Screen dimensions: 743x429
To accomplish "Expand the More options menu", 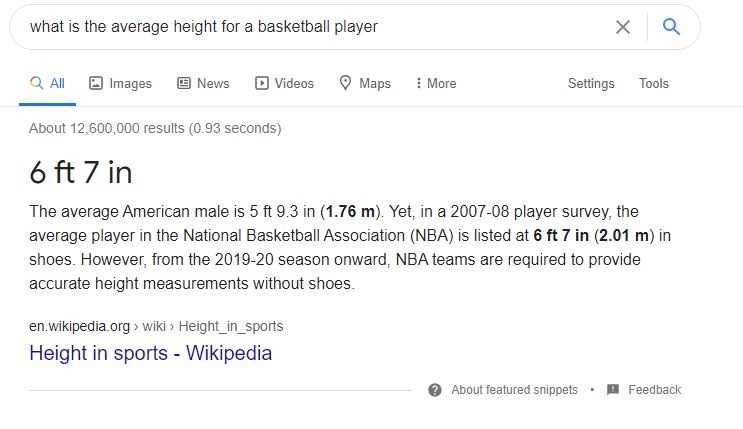I will [x=436, y=84].
